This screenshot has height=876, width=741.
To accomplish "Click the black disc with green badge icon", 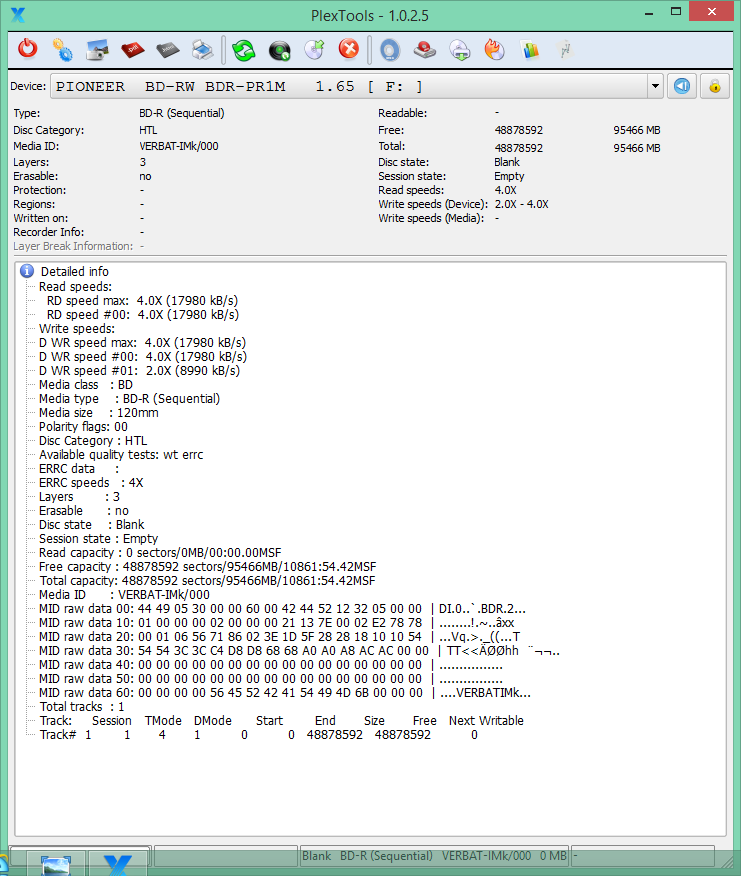I will [x=279, y=50].
